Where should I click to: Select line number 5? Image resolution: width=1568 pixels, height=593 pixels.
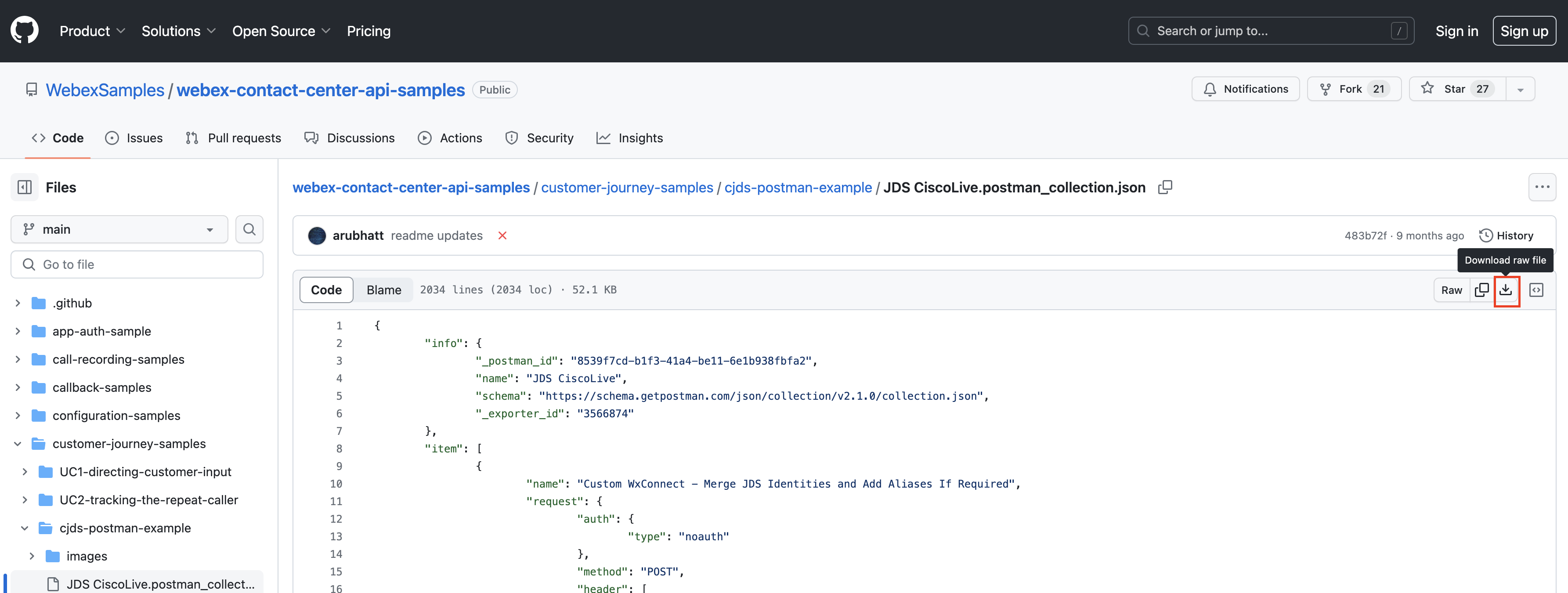click(339, 396)
